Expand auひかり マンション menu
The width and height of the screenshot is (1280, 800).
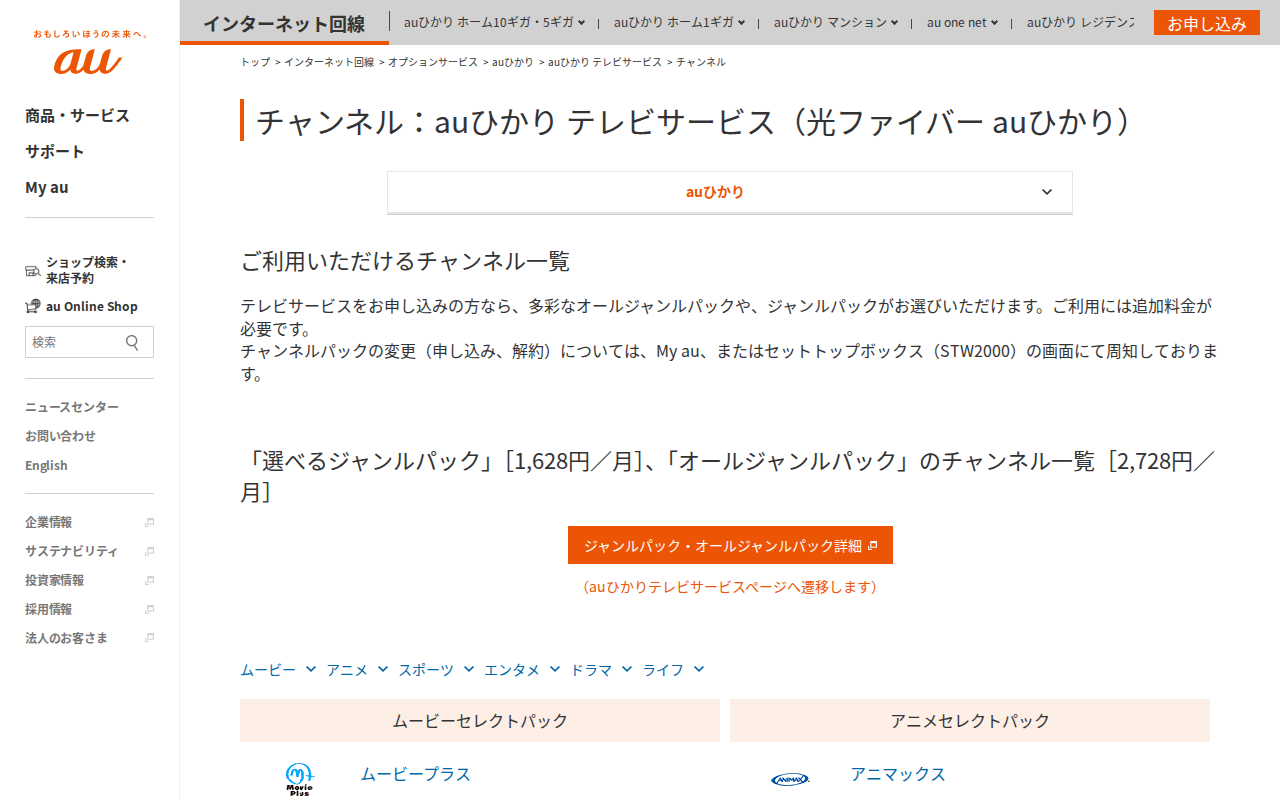coord(836,22)
